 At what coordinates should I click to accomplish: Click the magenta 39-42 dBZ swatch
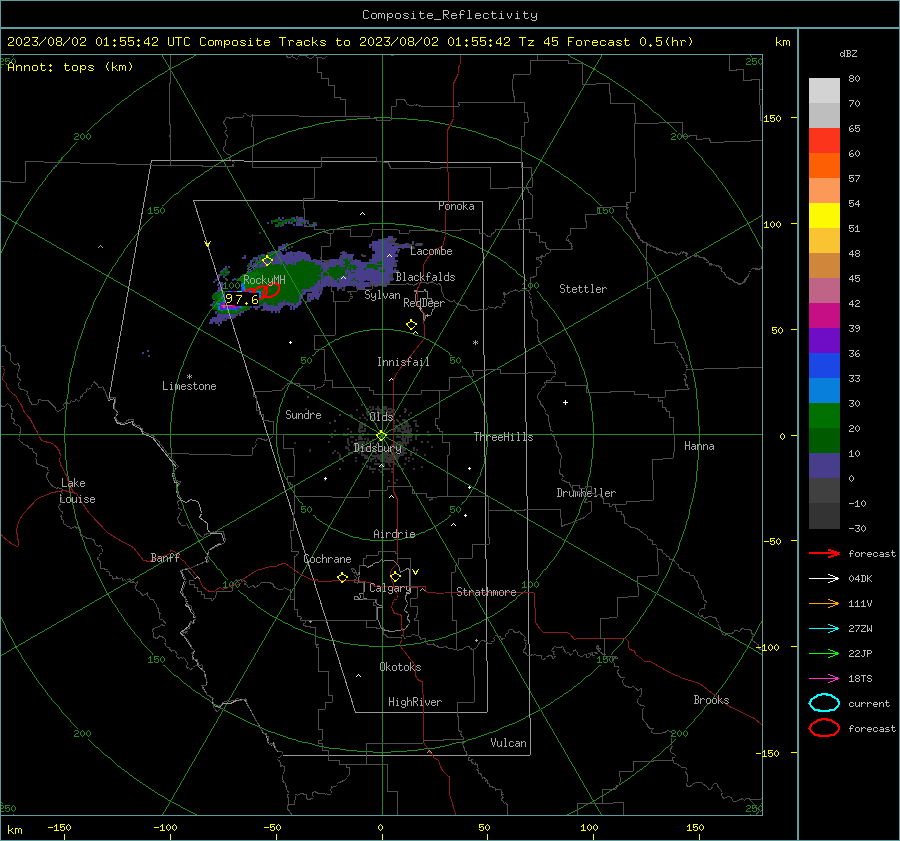tap(824, 316)
